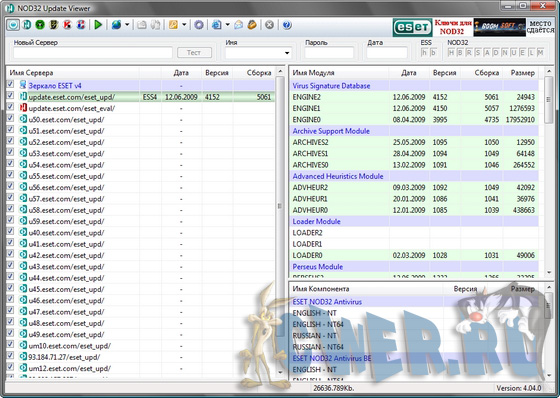Expand the Имя combo box dropdown
Image resolution: width=560 pixels, height=398 pixels.
[x=287, y=53]
